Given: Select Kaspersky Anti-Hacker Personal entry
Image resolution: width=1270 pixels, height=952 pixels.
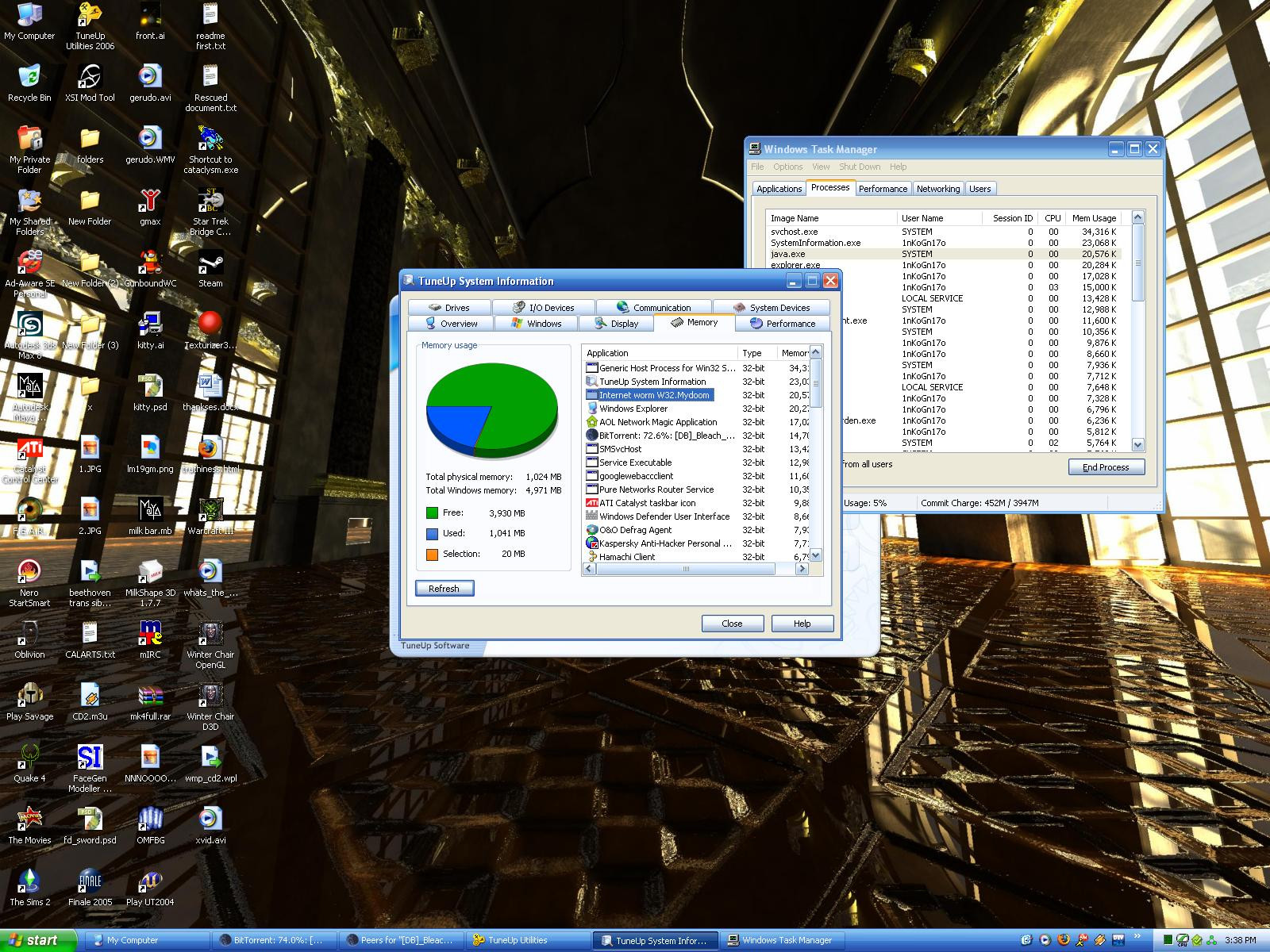Looking at the screenshot, I should [x=660, y=543].
